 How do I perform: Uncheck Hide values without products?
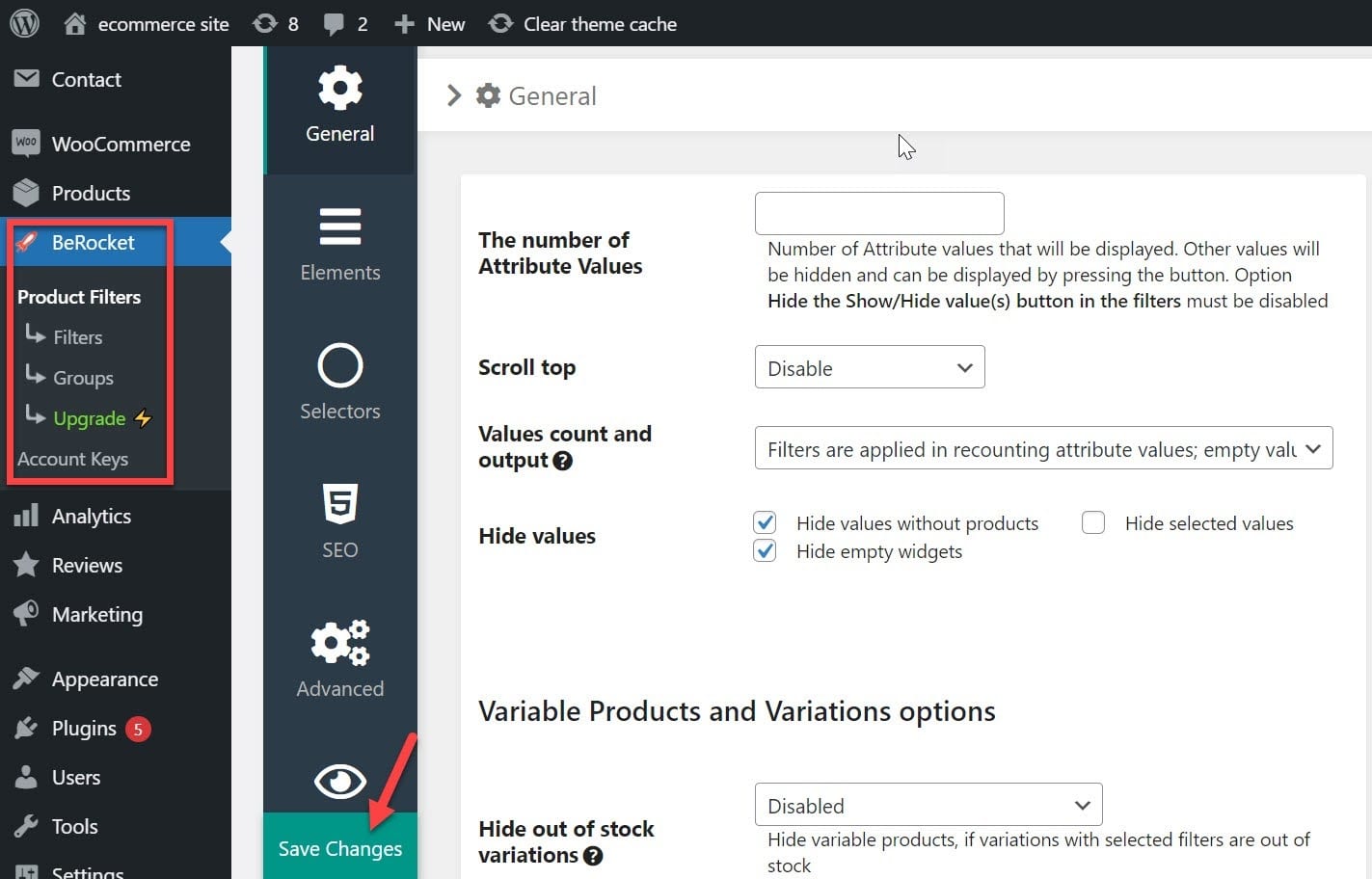(765, 522)
